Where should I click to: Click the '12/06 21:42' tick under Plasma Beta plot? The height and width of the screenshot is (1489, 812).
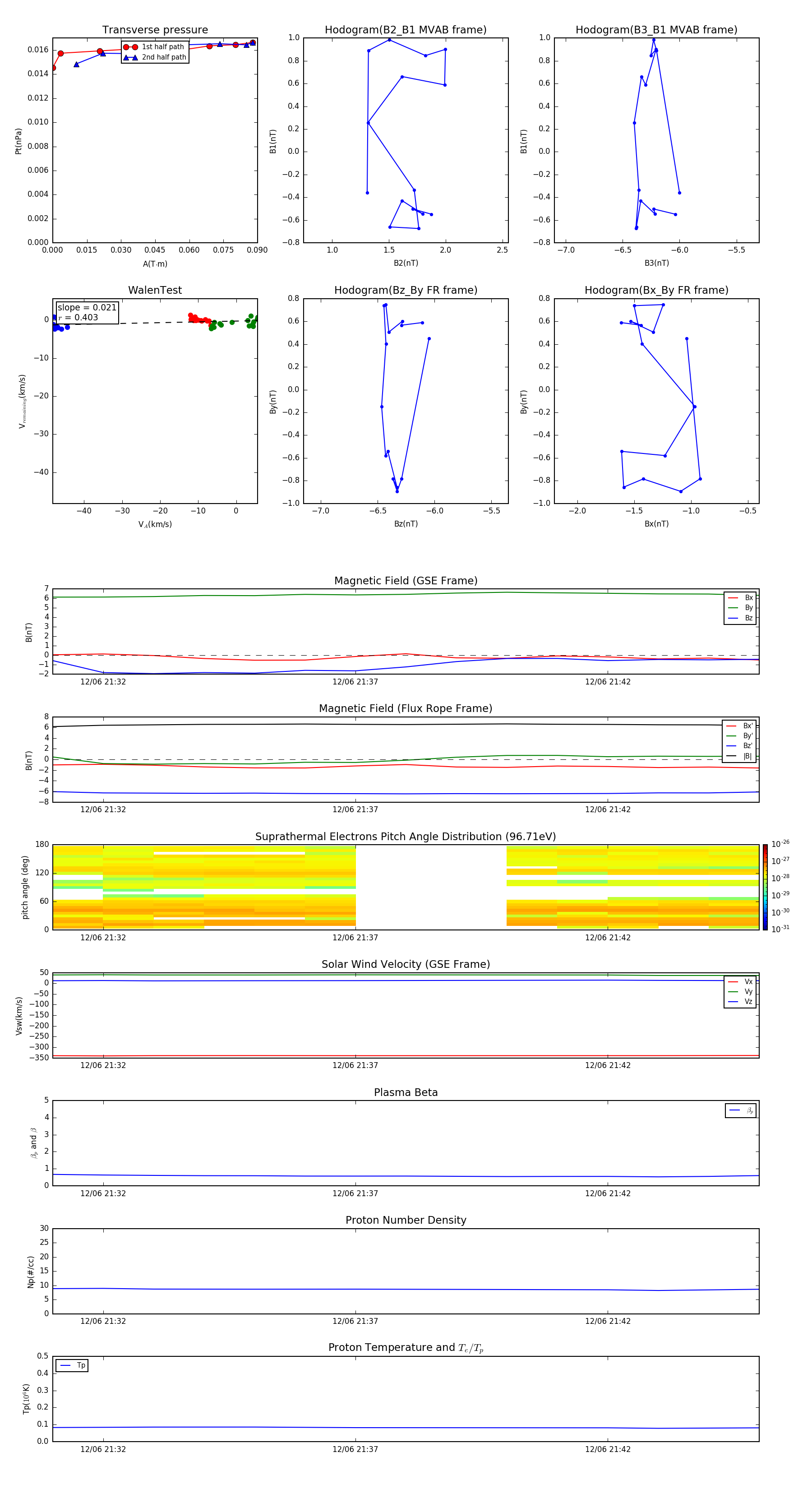[607, 1193]
